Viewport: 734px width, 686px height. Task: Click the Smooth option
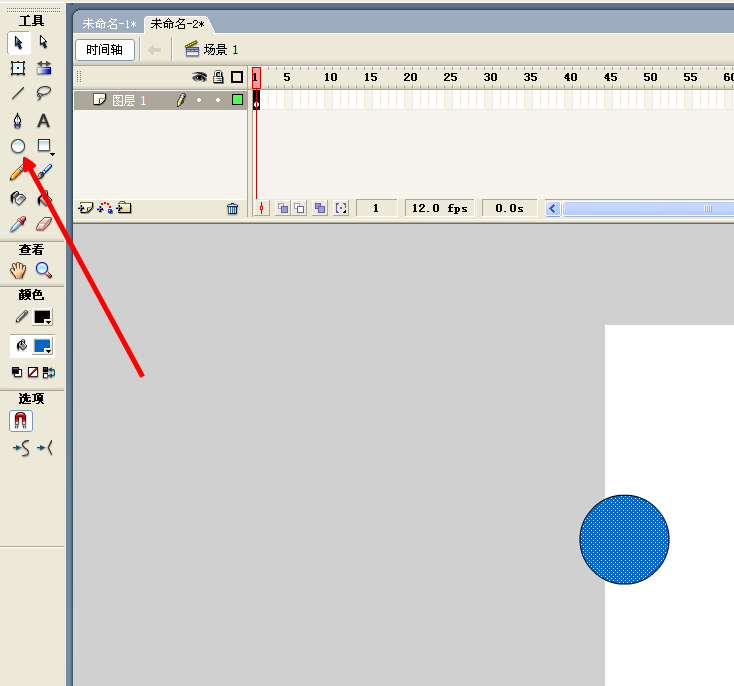tap(22, 448)
